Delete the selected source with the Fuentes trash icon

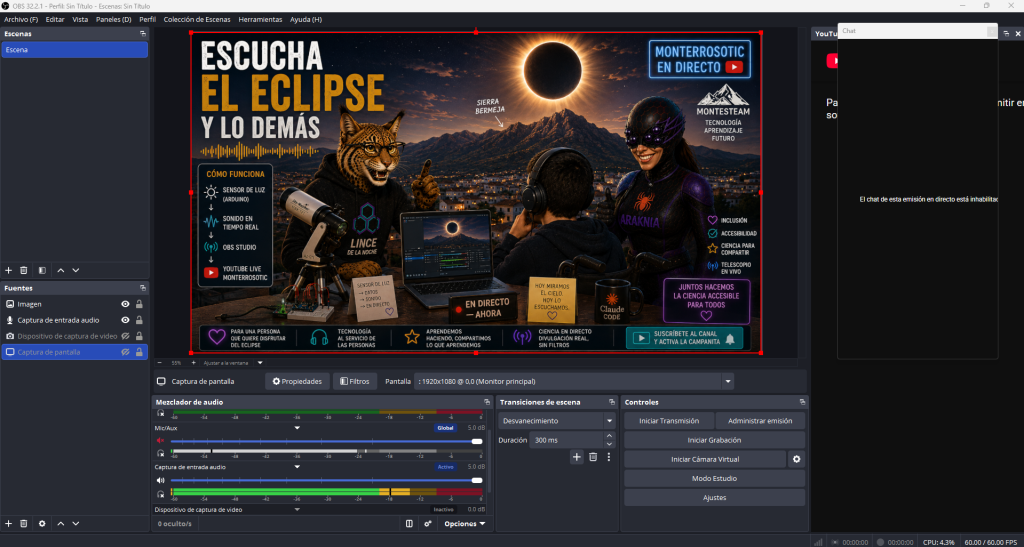point(24,524)
